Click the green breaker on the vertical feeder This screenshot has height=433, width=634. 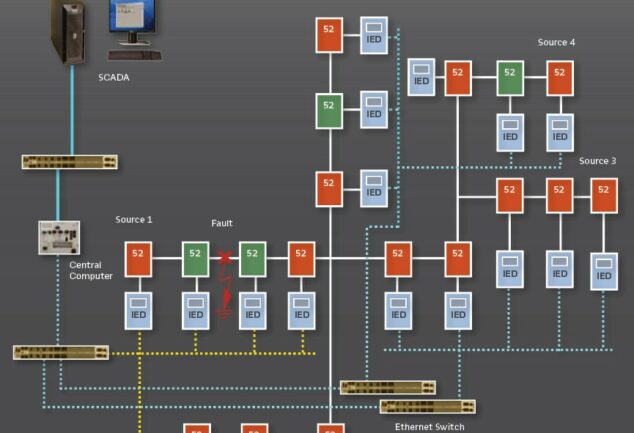coord(330,108)
